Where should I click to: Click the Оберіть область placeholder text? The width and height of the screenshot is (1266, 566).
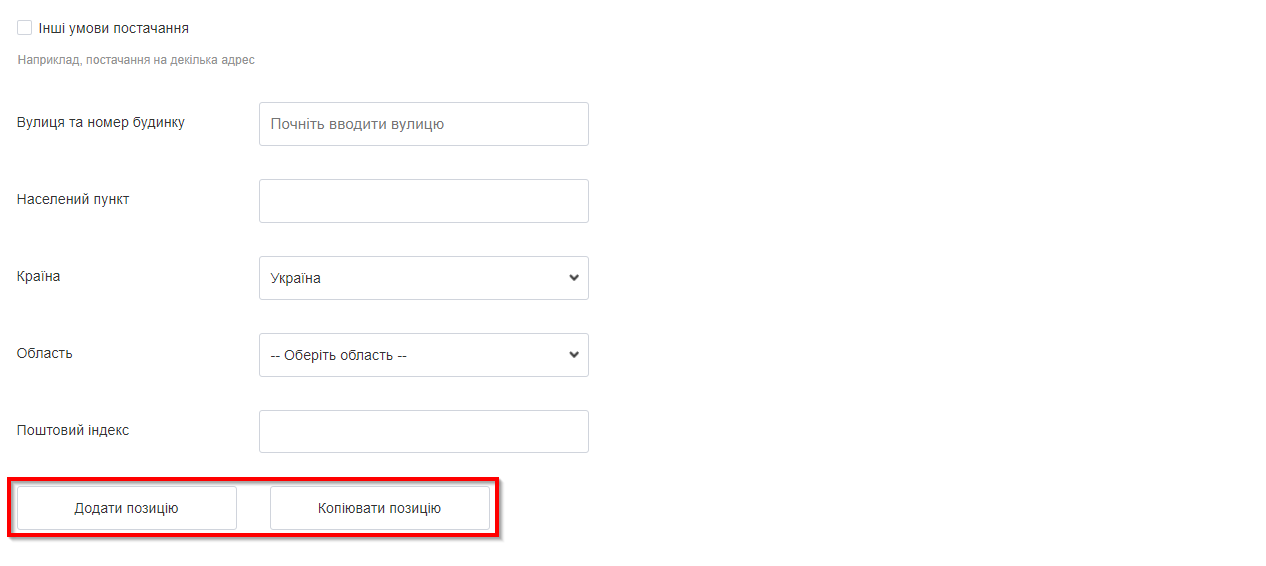click(x=339, y=355)
